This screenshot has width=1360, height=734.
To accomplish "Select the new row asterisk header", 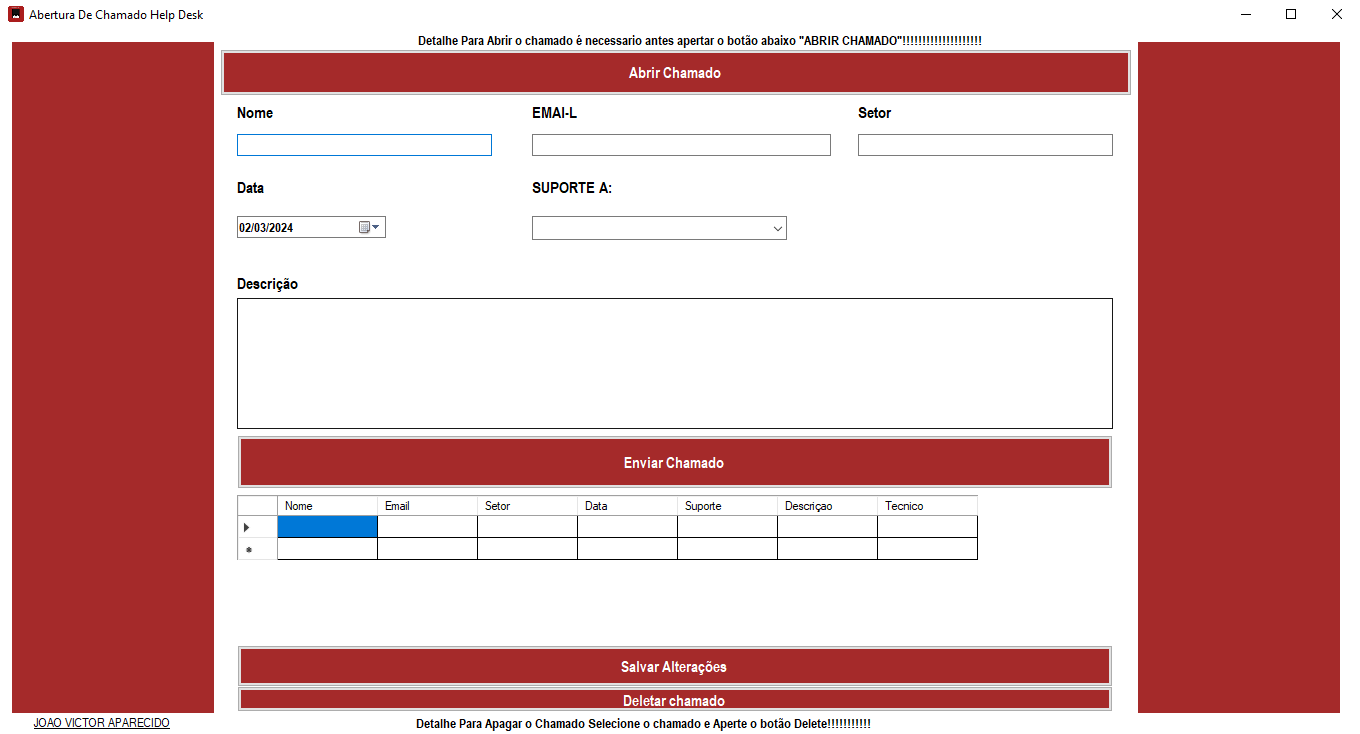I will pyautogui.click(x=257, y=549).
